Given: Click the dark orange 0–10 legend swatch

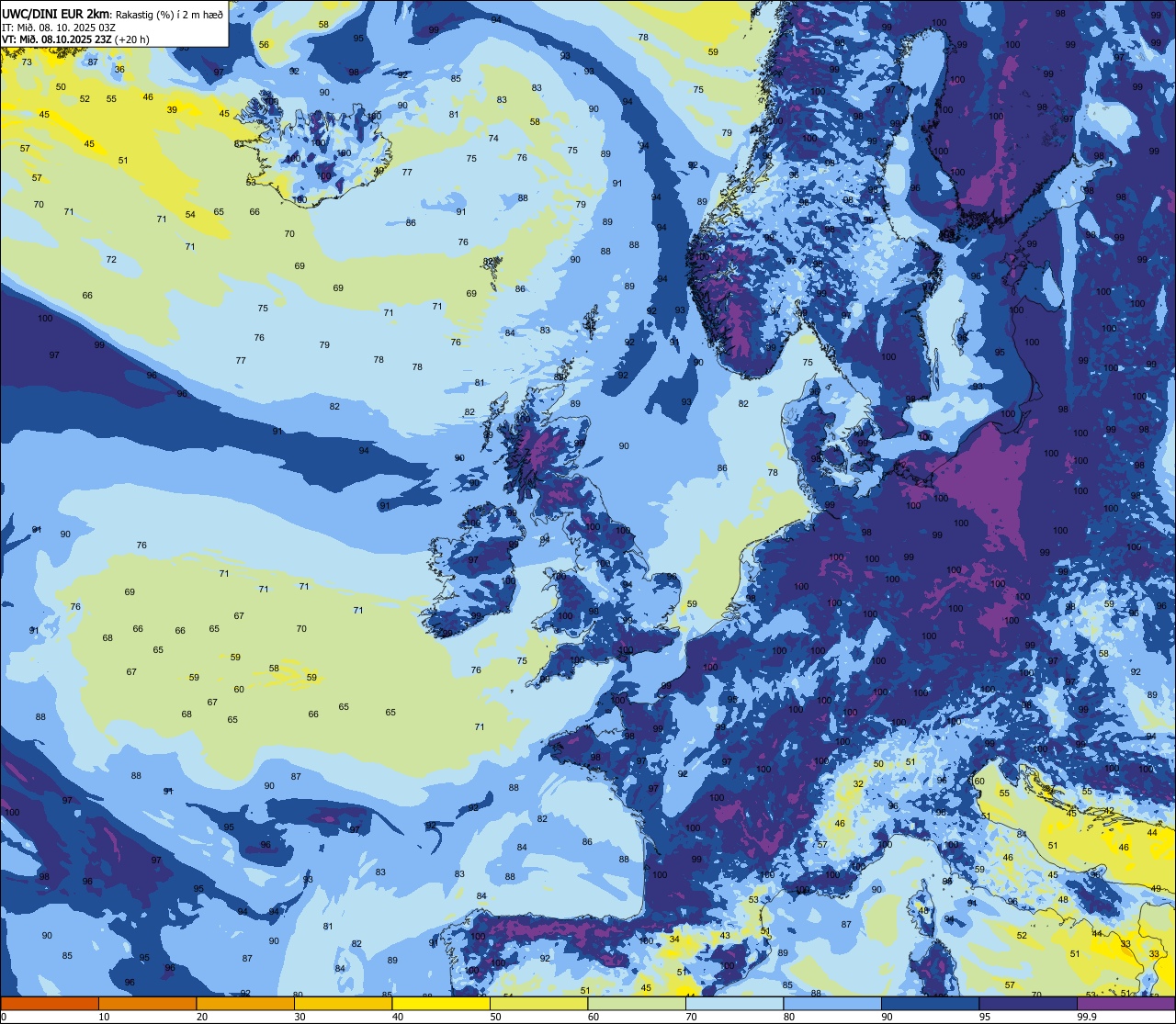Looking at the screenshot, I should 50,1003.
